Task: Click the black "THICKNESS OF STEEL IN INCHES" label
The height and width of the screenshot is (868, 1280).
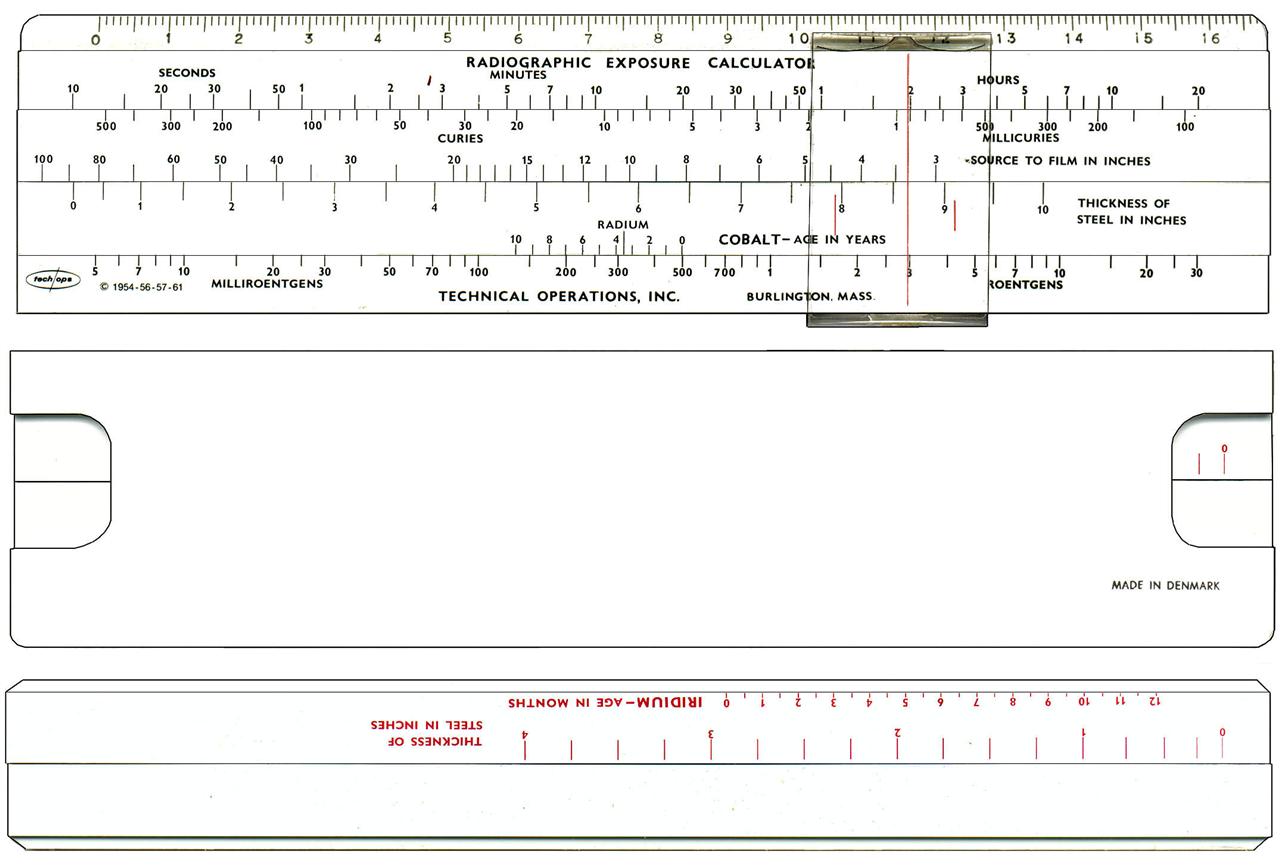Action: click(1131, 212)
